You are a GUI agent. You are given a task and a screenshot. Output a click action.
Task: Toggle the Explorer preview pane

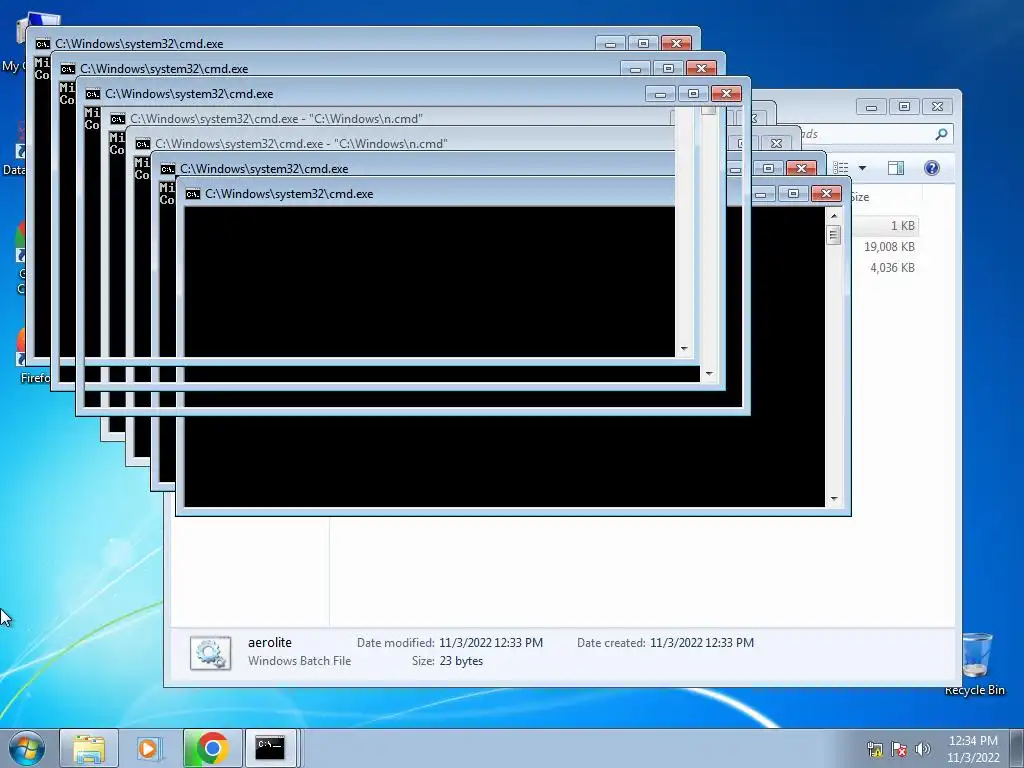point(896,168)
